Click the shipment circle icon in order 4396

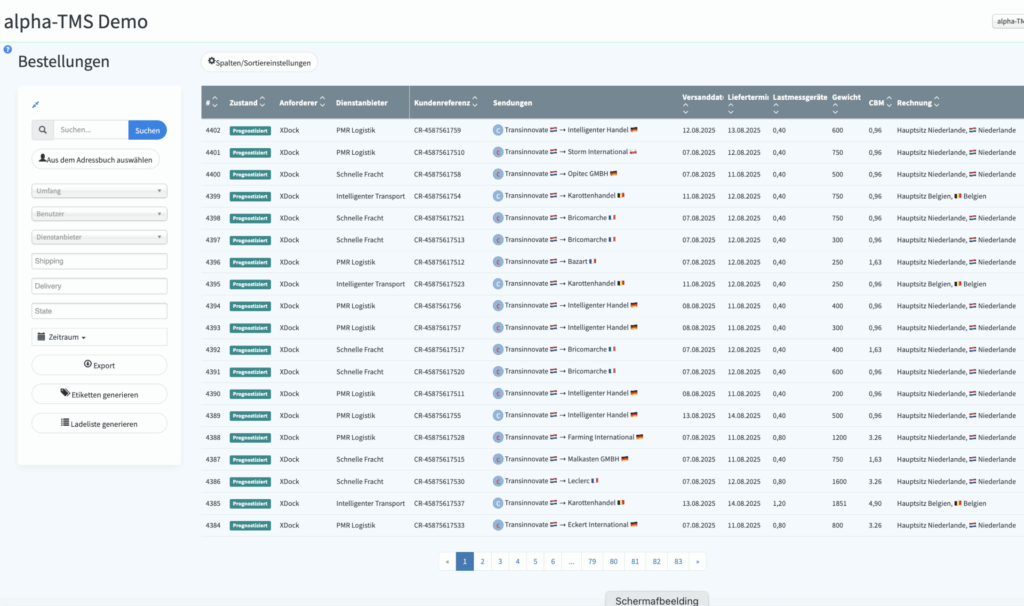click(x=498, y=262)
